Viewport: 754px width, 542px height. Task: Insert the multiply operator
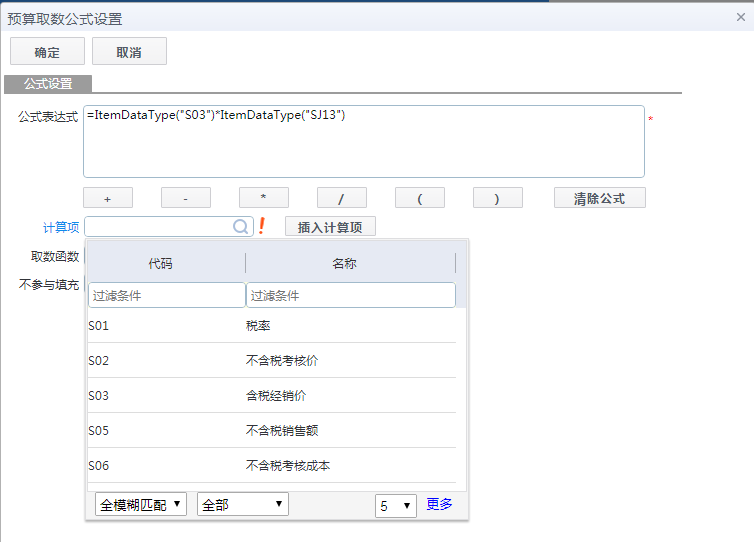pos(264,198)
